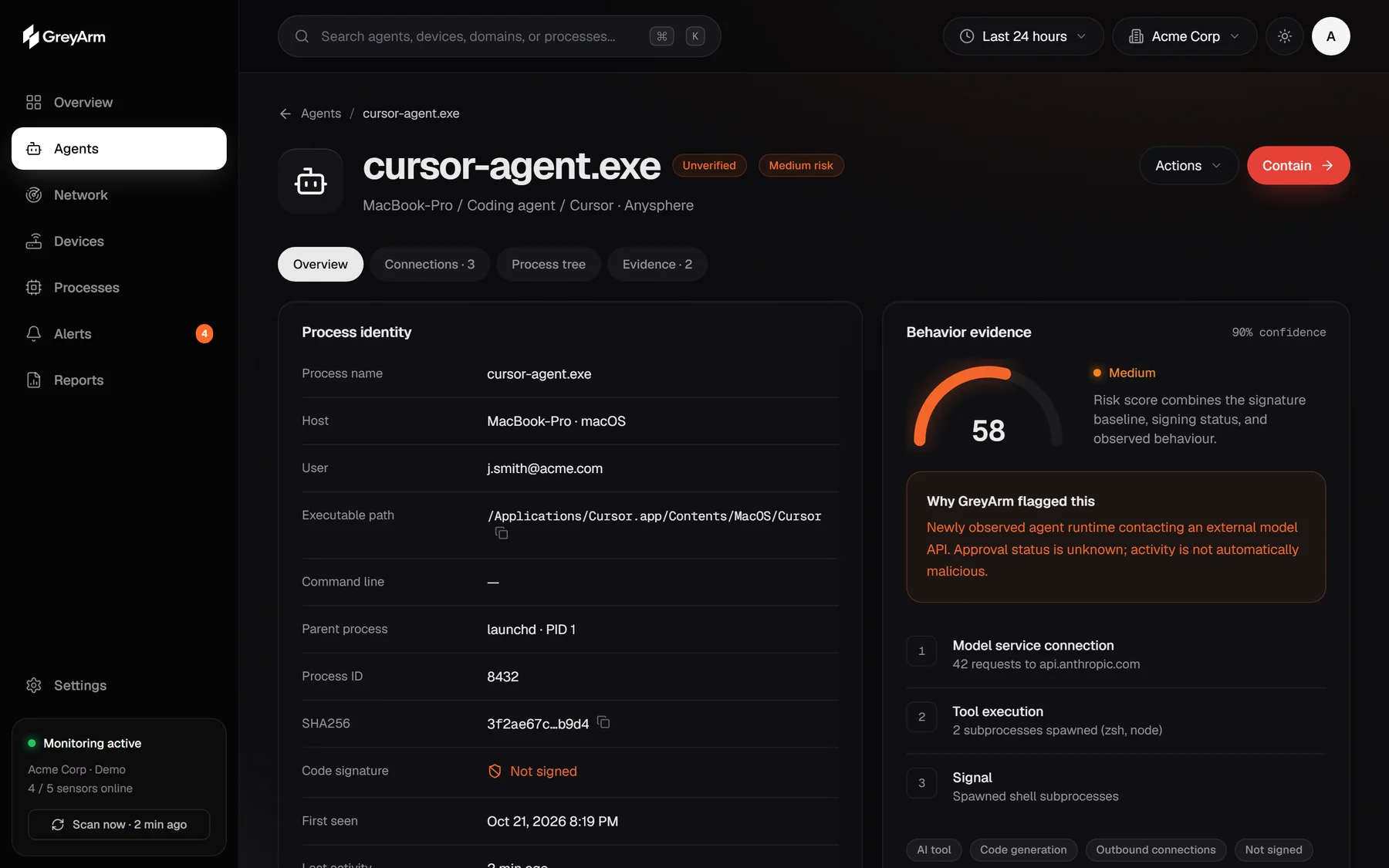Click the Overview grid icon in sidebar
Screen dimensions: 1389x868
click(33, 103)
